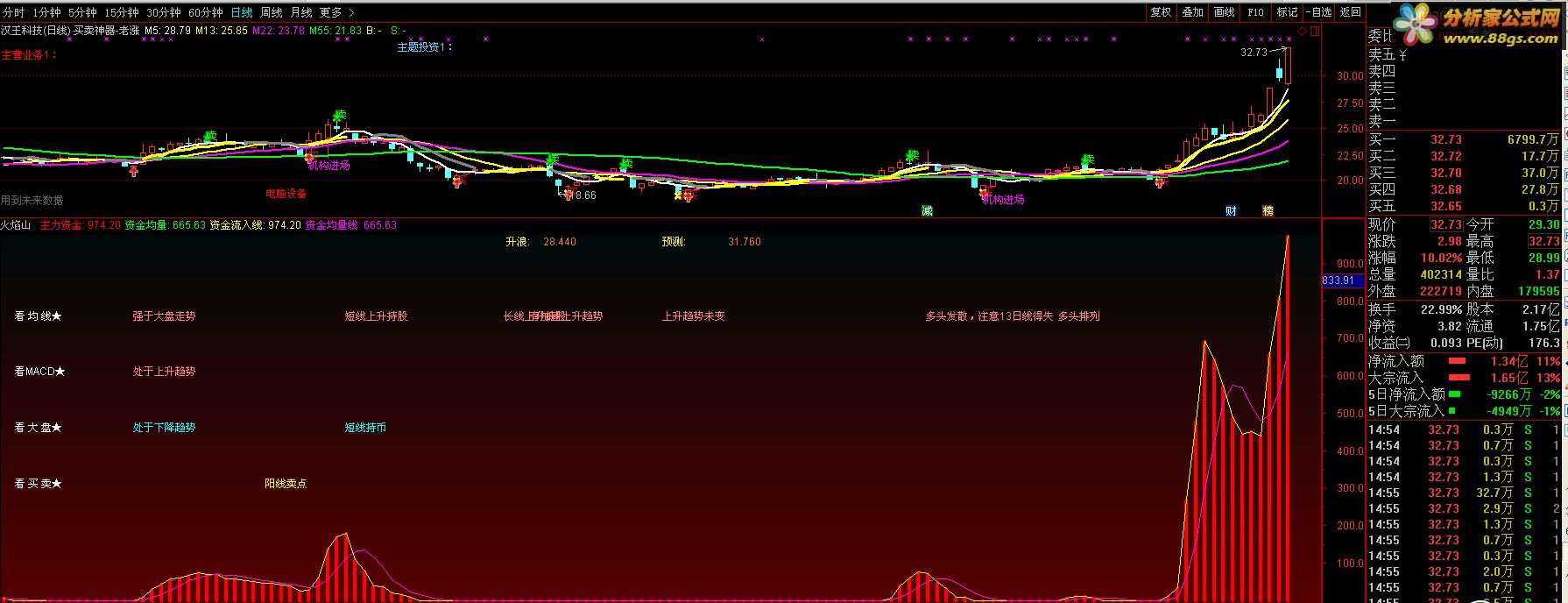Screen dimensions: 1568x603
Task: Click the red rectangle window icon above the chart
Action: 1314,31
